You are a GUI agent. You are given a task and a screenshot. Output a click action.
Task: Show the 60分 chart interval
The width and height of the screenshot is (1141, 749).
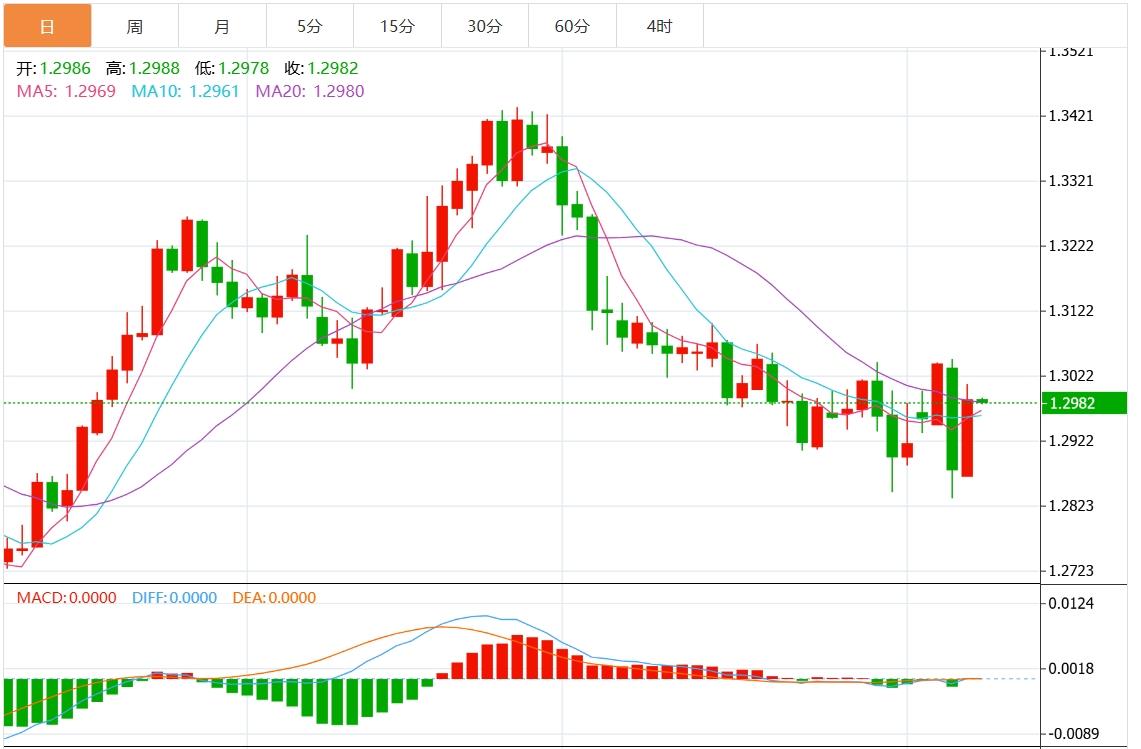click(572, 26)
